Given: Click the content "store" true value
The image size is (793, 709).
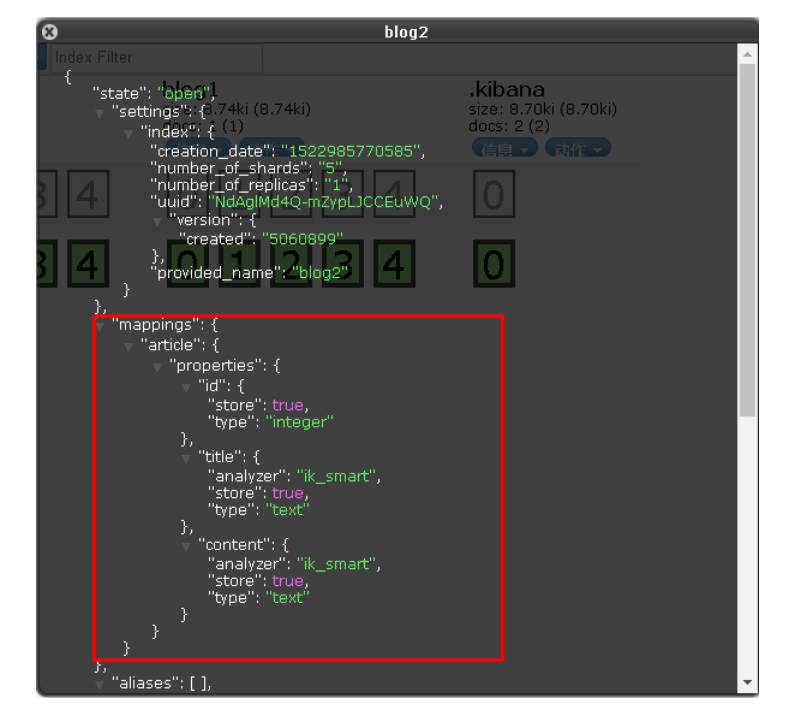Looking at the screenshot, I should click(x=287, y=581).
